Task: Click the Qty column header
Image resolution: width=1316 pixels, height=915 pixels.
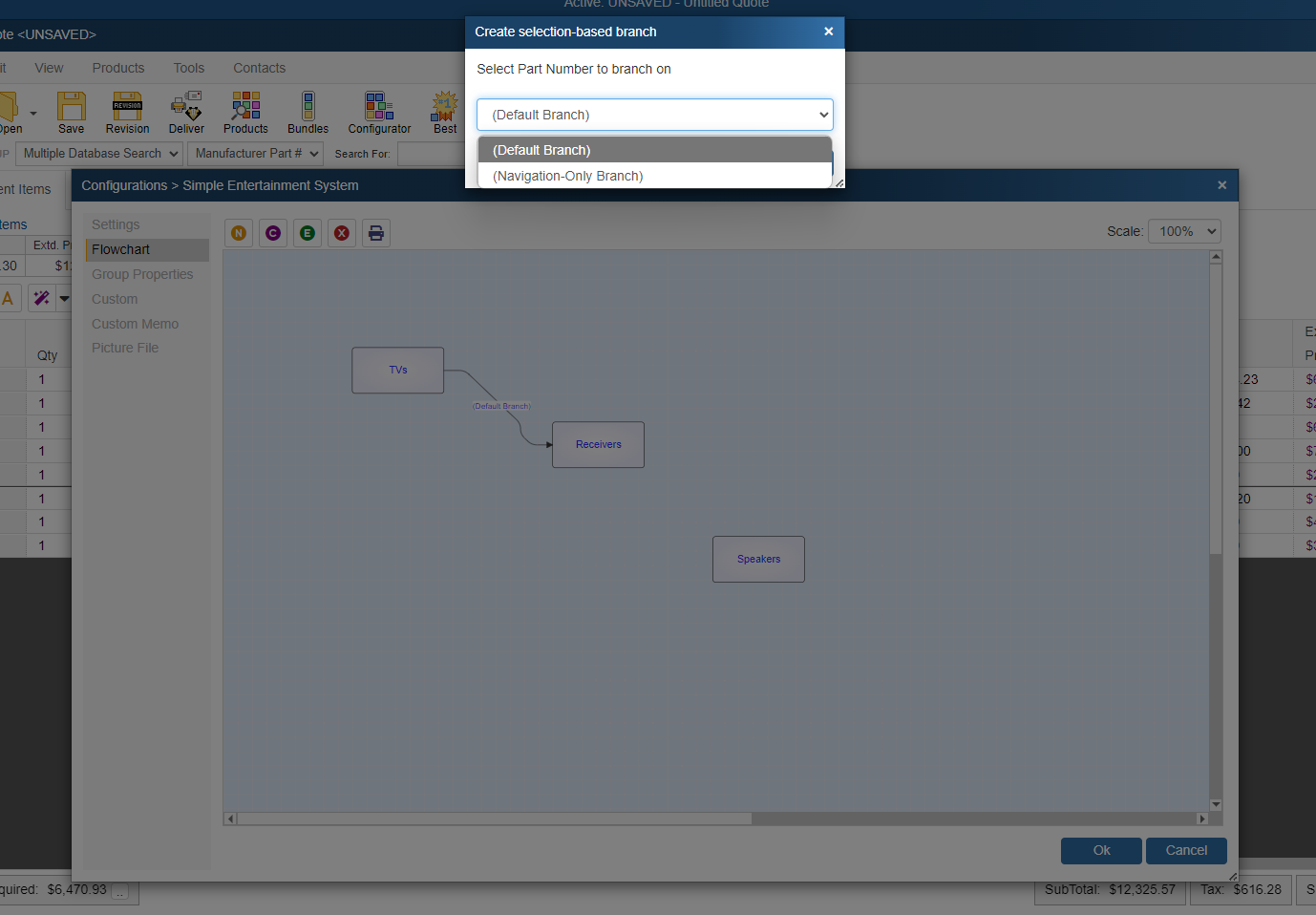Action: pyautogui.click(x=47, y=355)
